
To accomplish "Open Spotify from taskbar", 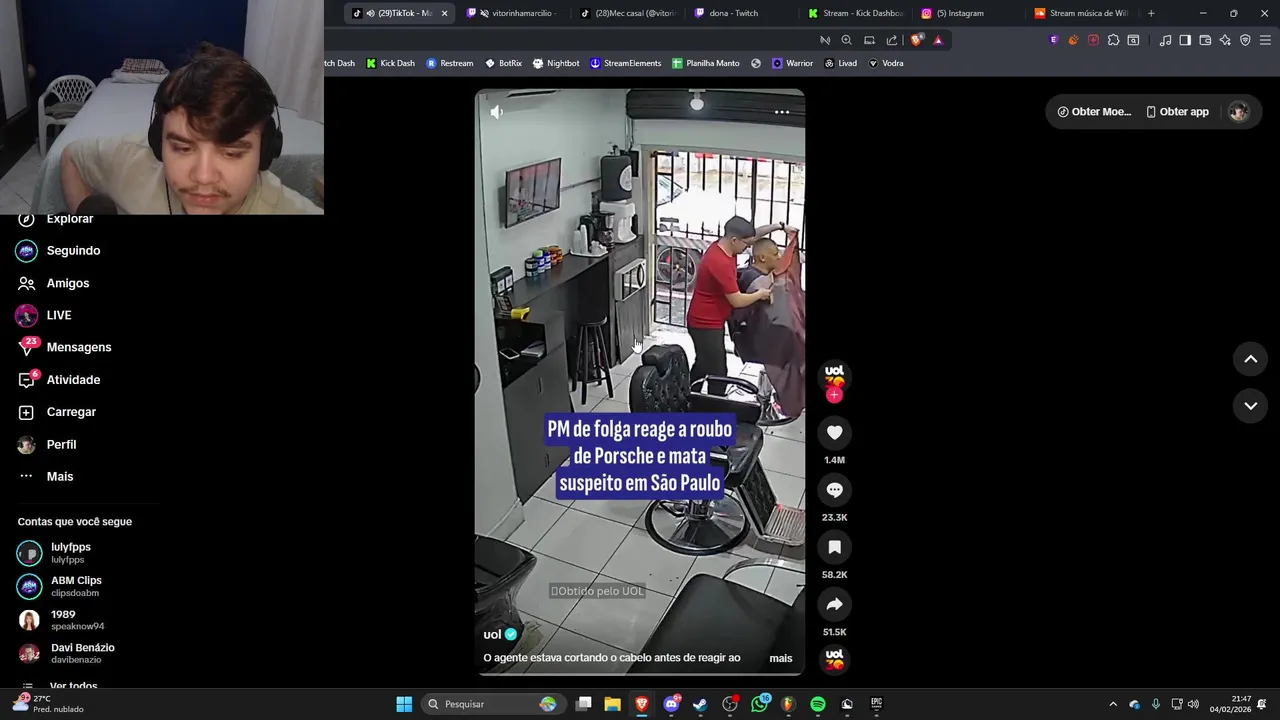I will coord(818,704).
